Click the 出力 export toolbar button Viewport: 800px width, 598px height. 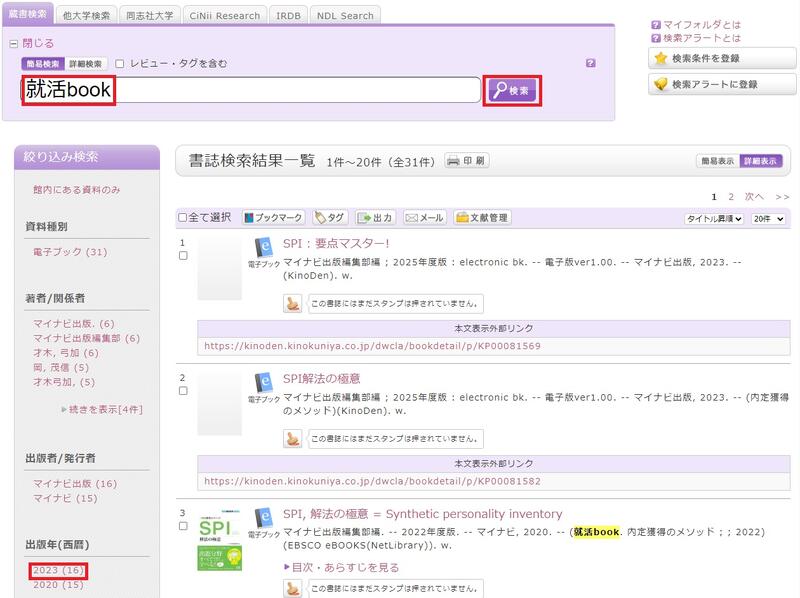tap(375, 218)
